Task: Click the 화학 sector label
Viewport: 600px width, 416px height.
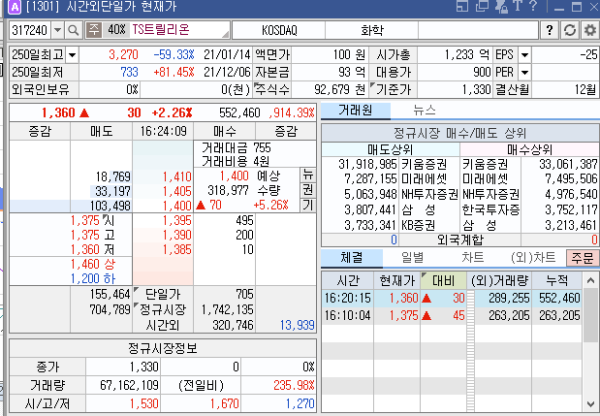Action: (372, 30)
